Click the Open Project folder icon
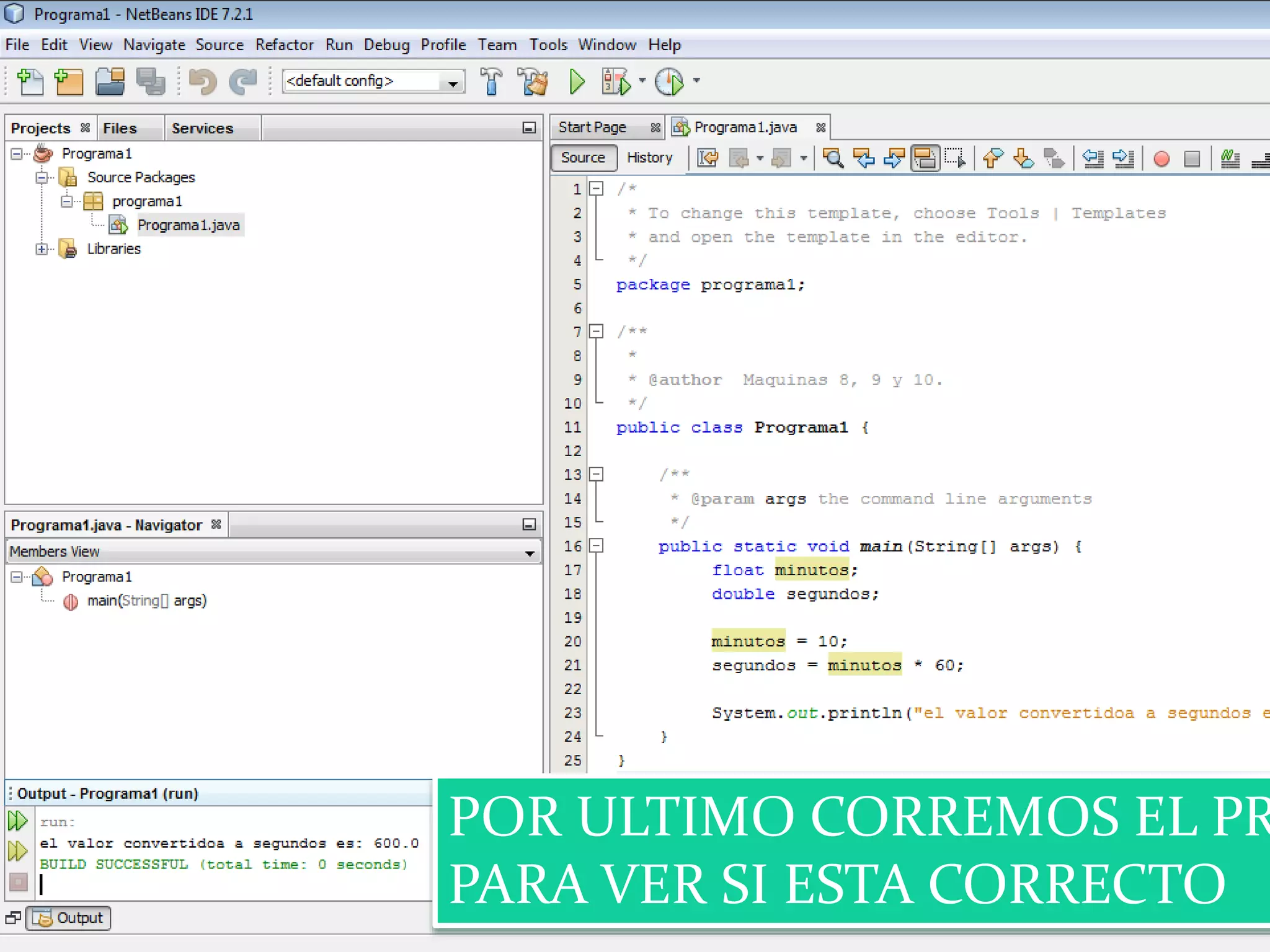Viewport: 1270px width, 952px height. (x=110, y=81)
